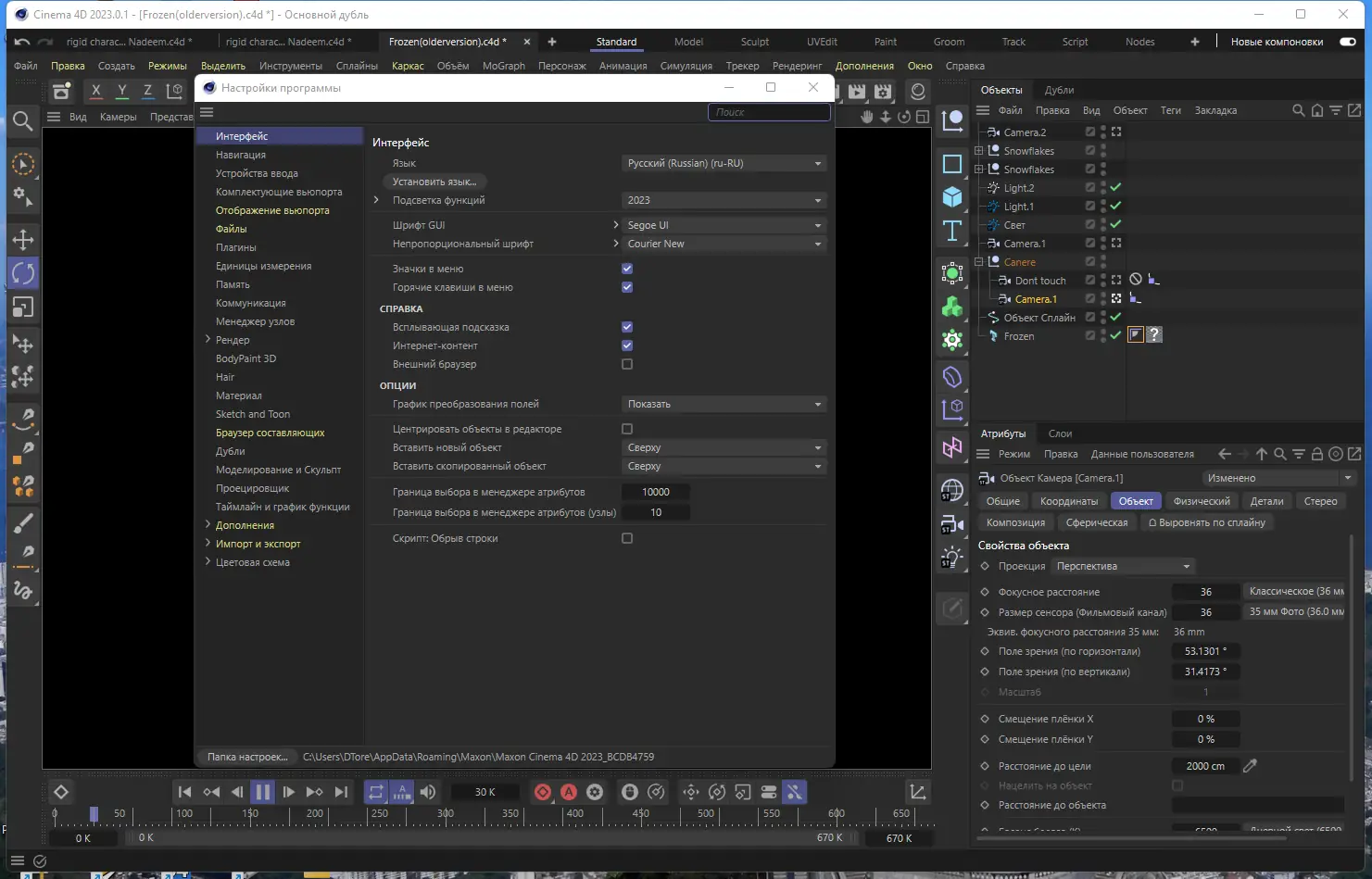Click the timeline playhead marker

point(94,813)
